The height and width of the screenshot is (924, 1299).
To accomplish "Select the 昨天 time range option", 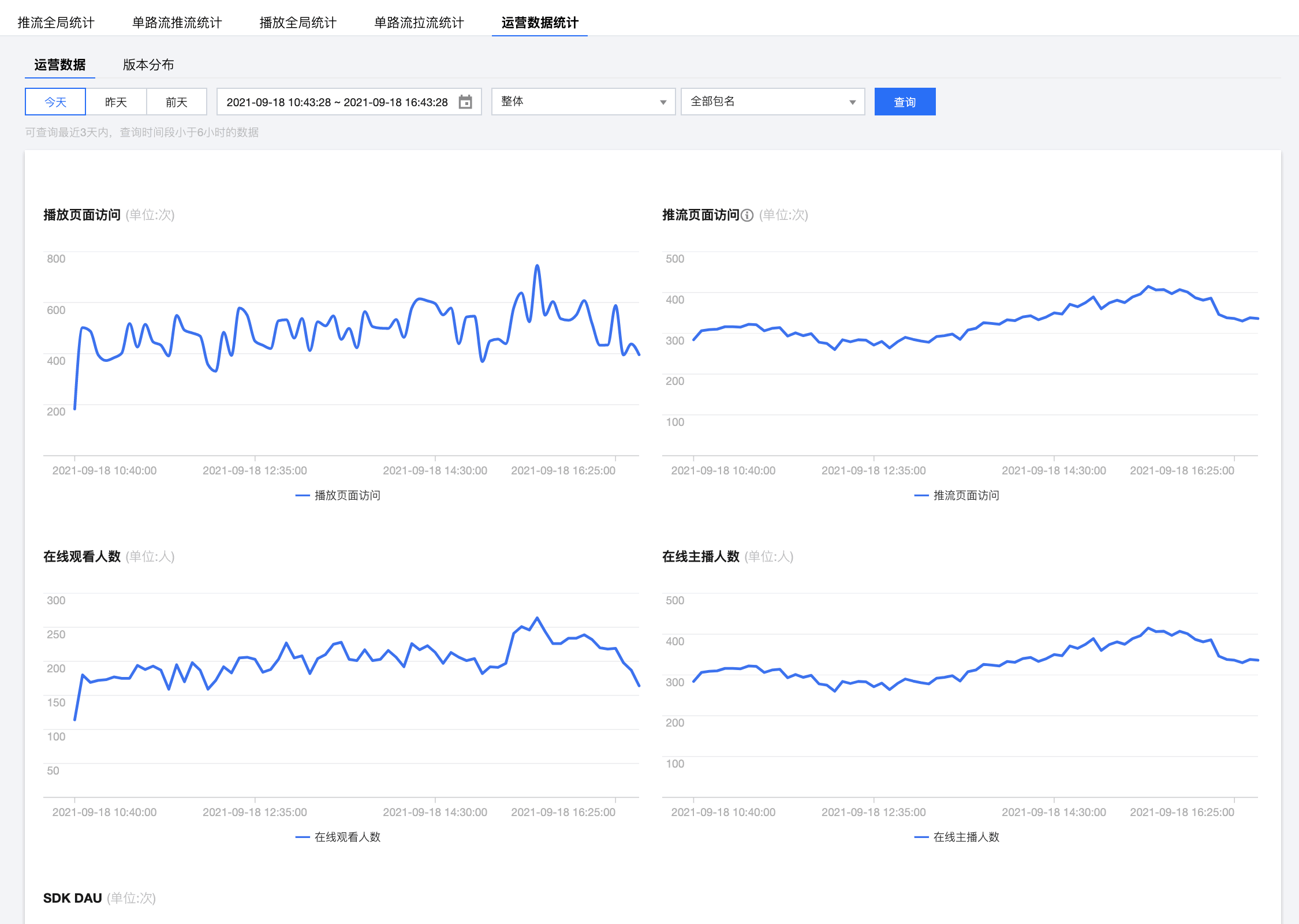I will [116, 102].
